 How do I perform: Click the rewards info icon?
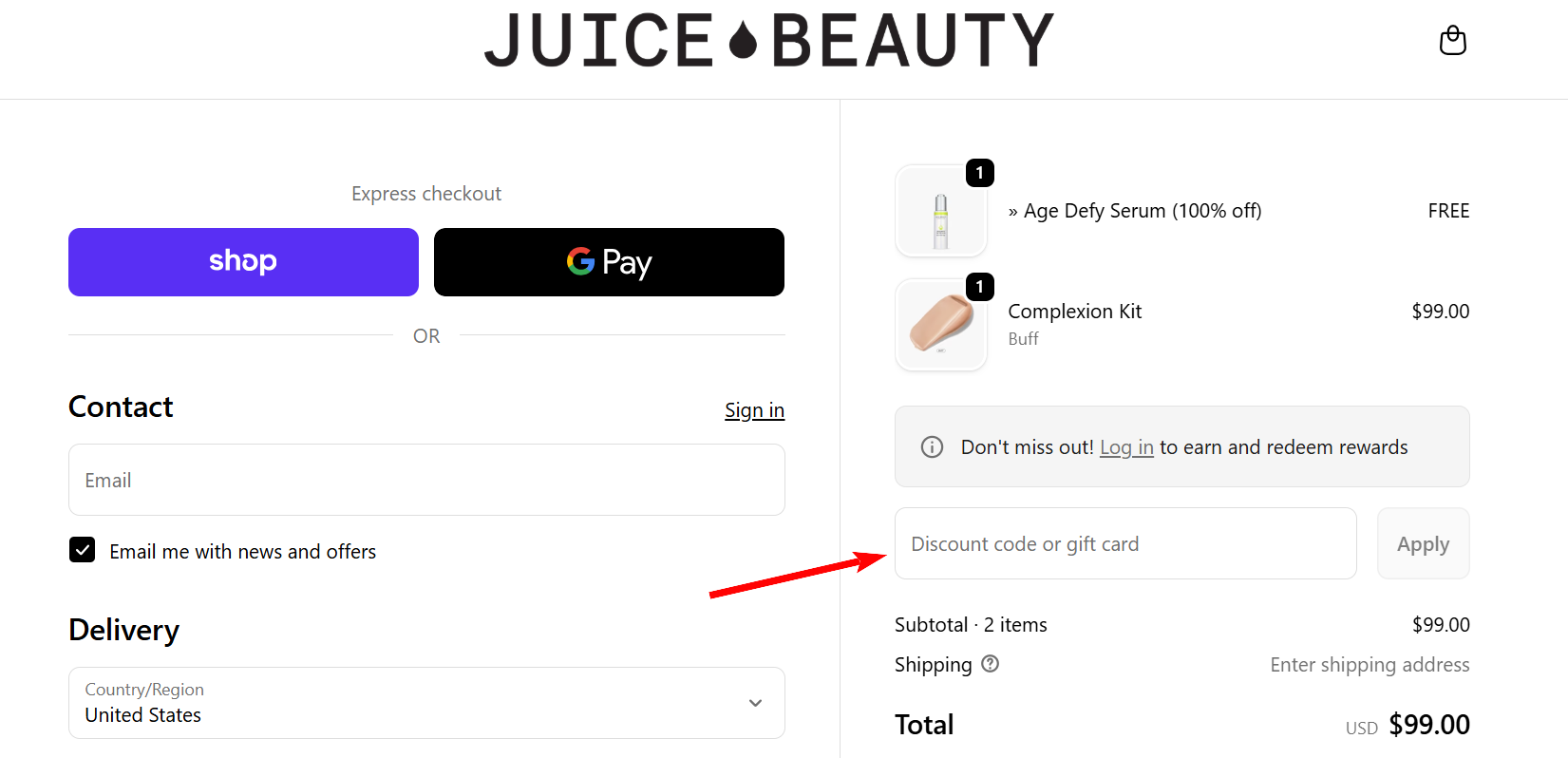coord(932,446)
